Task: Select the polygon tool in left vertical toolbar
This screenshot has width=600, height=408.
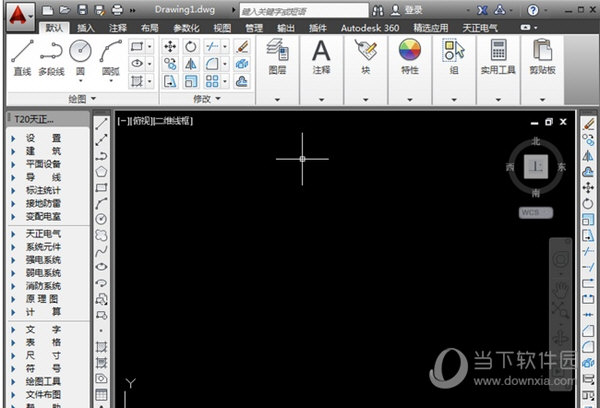Action: [x=101, y=171]
